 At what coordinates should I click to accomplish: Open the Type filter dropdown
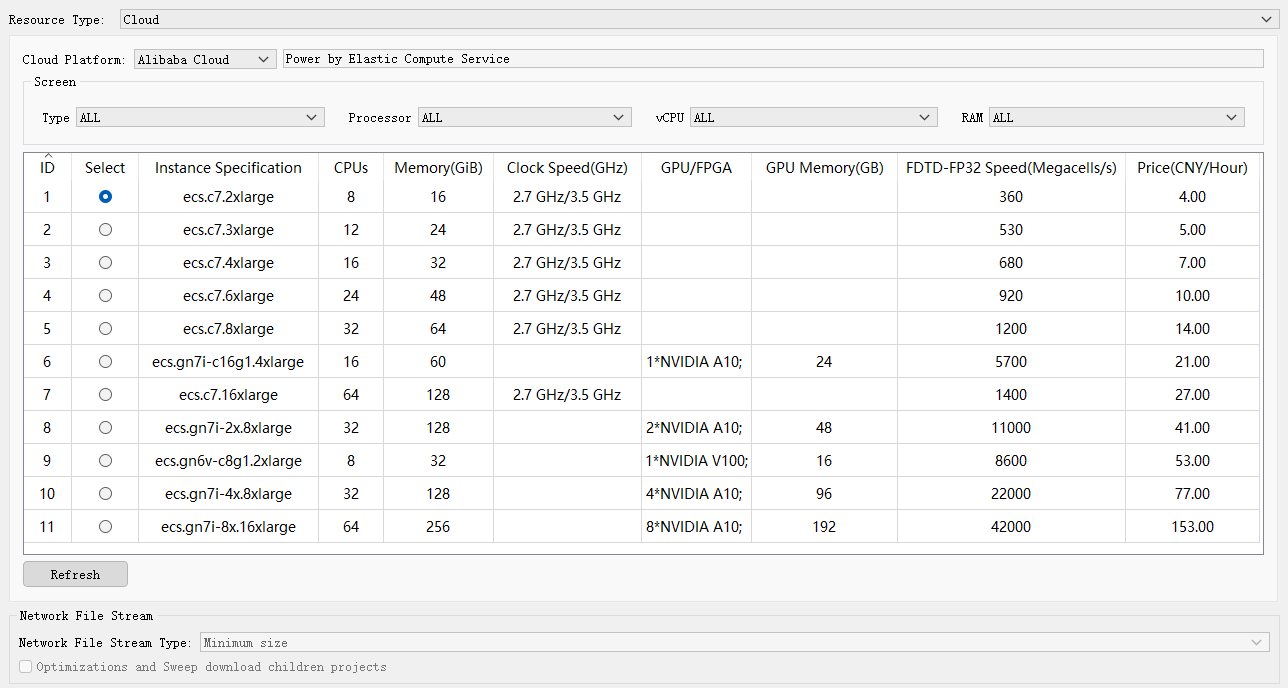coord(200,118)
